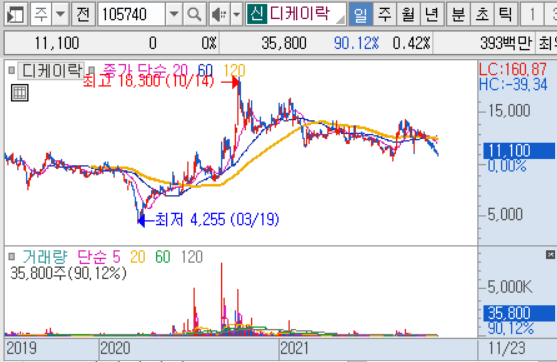Click the orange 20 volume average label
The image size is (557, 362).
(137, 256)
